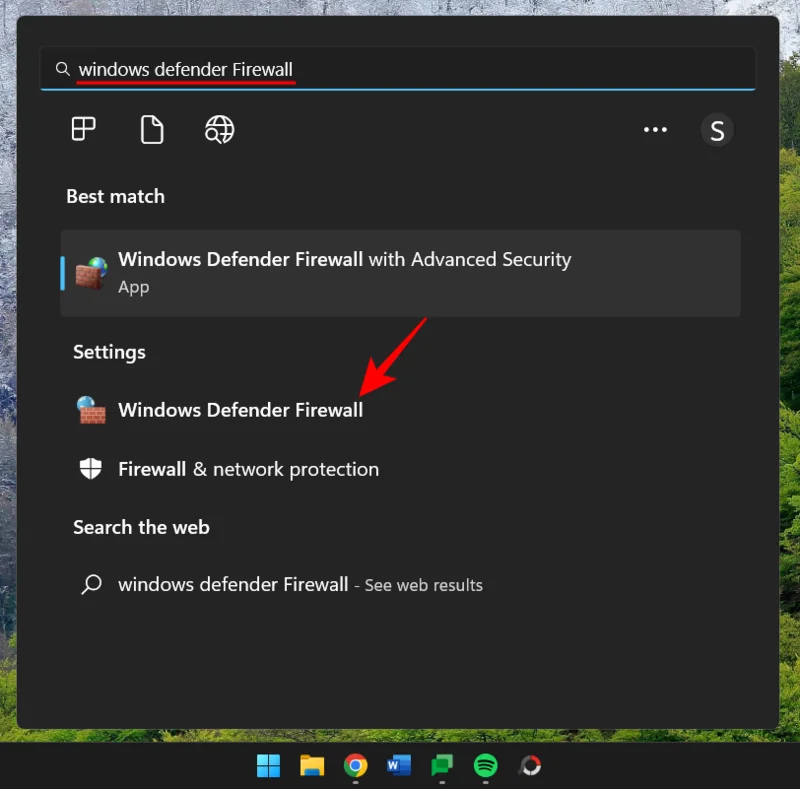Click the magnifying glass in the search bar
Screen dimensions: 800x789
(x=62, y=69)
